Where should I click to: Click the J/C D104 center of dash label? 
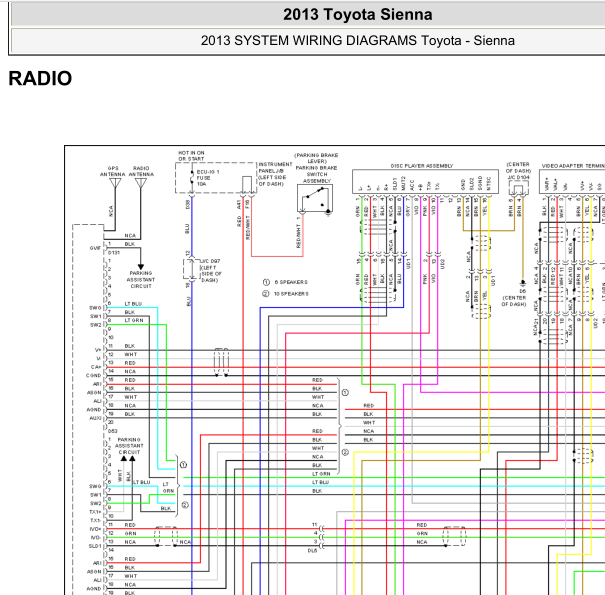pyautogui.click(x=518, y=171)
